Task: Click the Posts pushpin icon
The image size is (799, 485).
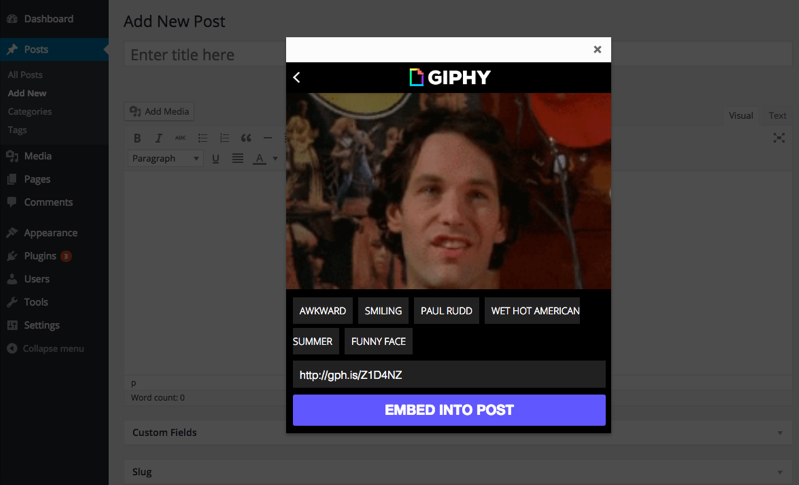Action: (12, 49)
